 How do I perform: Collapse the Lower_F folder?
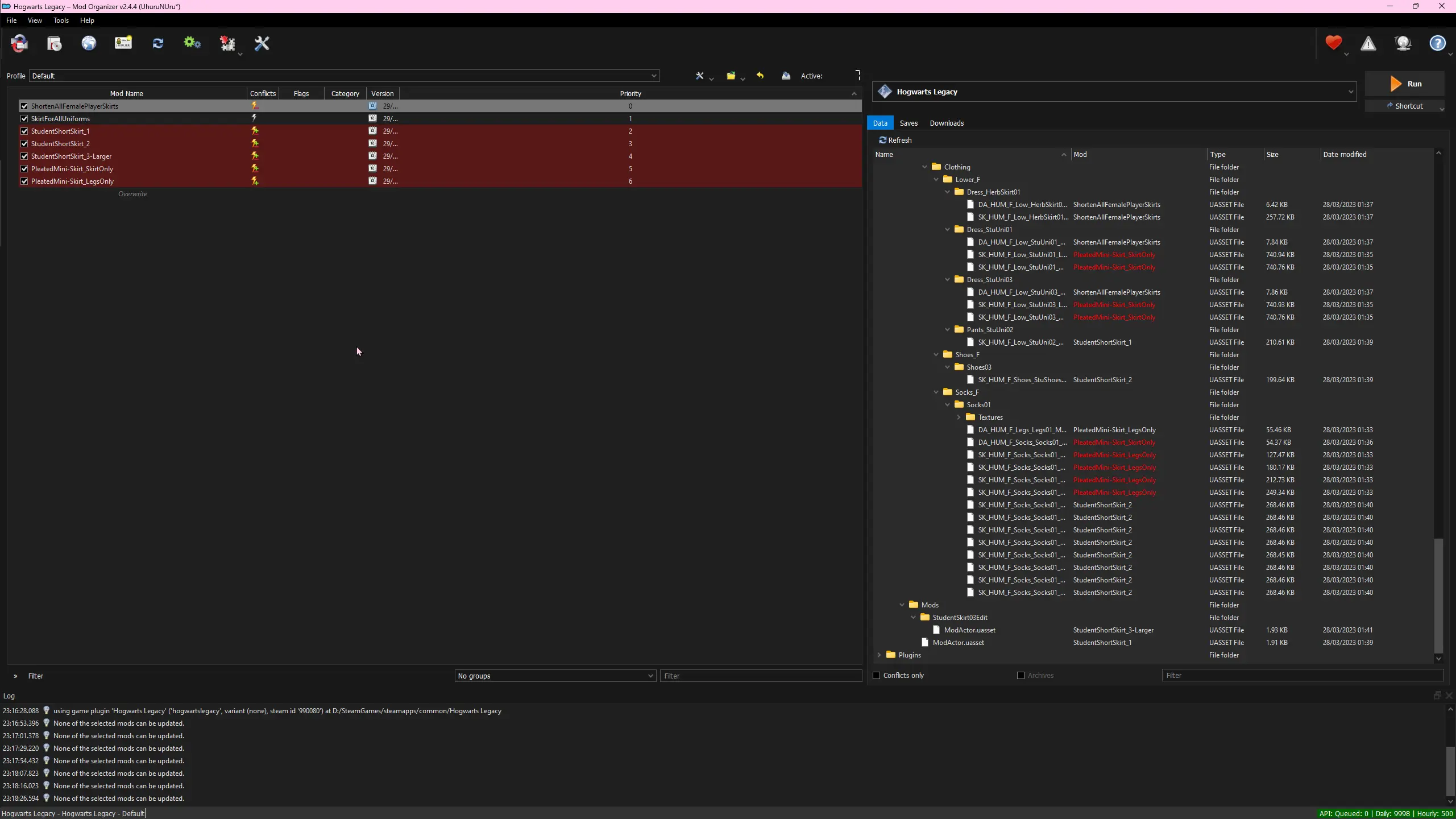pos(936,180)
